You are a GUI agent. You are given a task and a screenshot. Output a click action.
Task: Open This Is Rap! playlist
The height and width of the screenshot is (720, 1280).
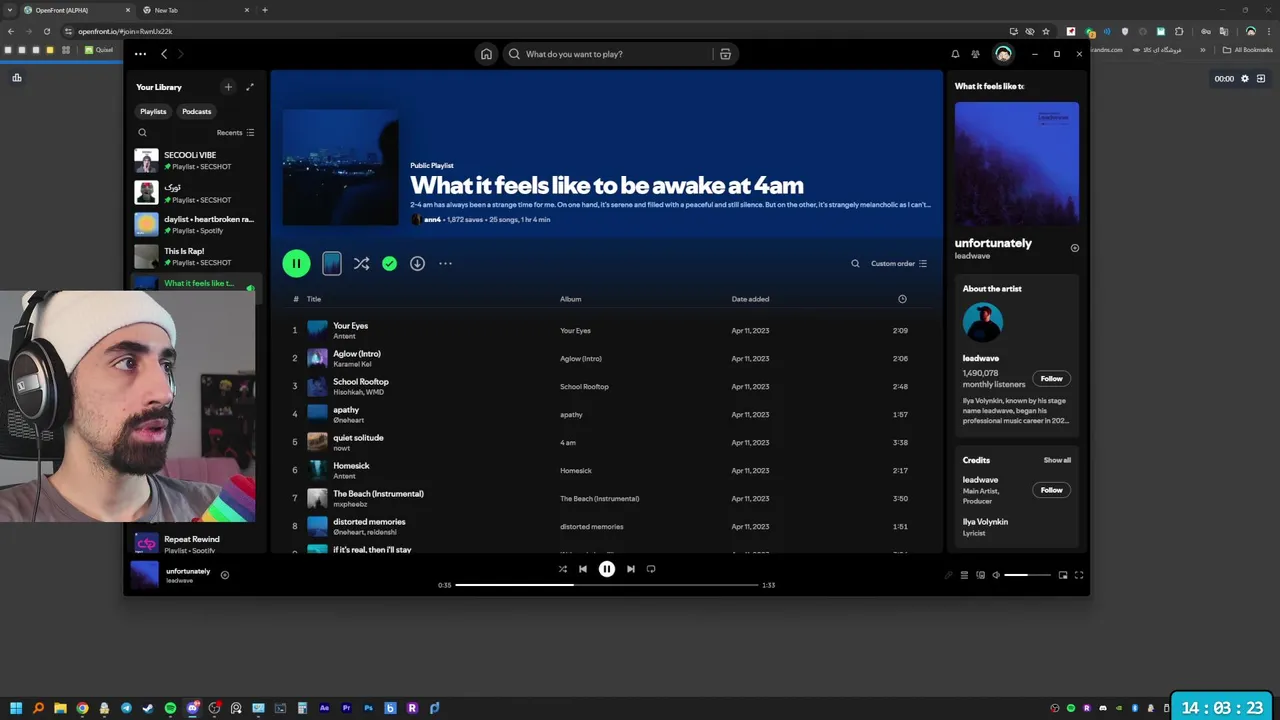(x=197, y=256)
